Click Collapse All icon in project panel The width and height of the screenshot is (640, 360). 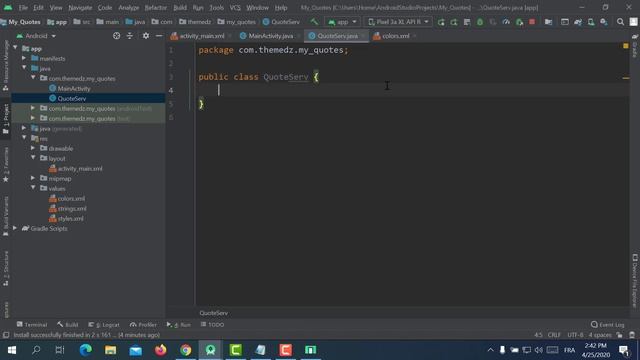pos(129,36)
